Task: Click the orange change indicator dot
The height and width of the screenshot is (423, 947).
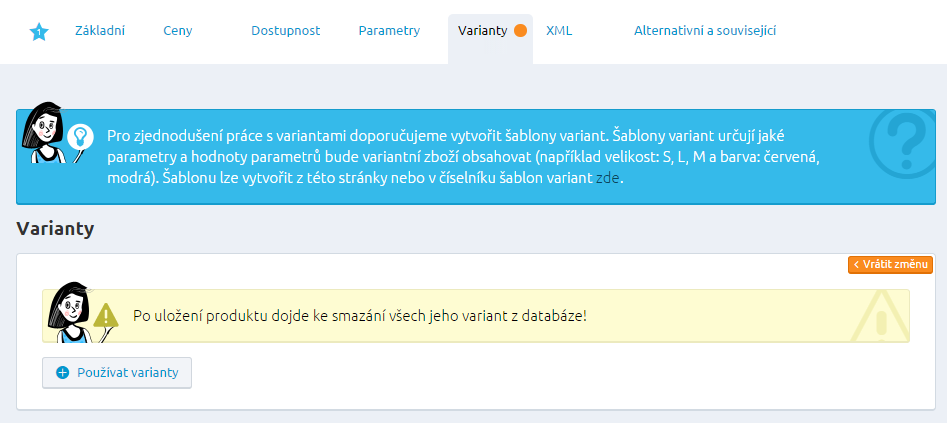Action: [520, 31]
